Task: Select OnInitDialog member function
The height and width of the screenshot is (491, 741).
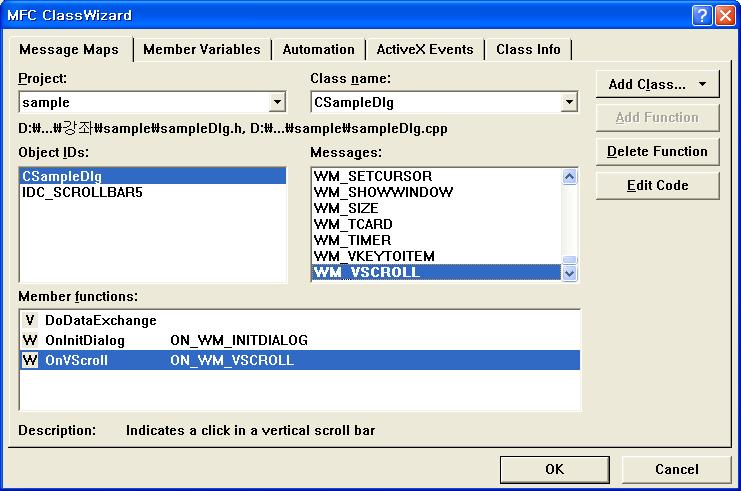Action: 300,340
